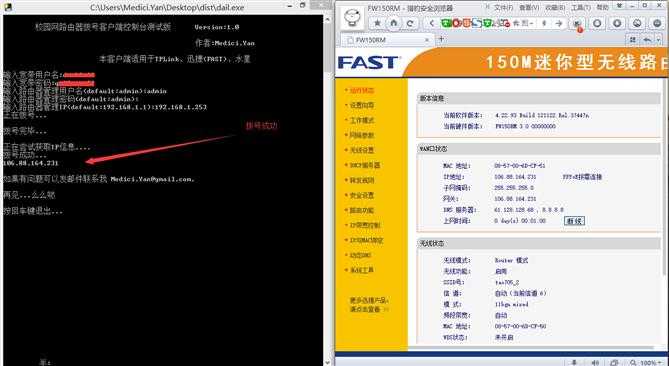Click the red circular icon in the address bar
This screenshot has height=366, width=669.
(456, 23)
